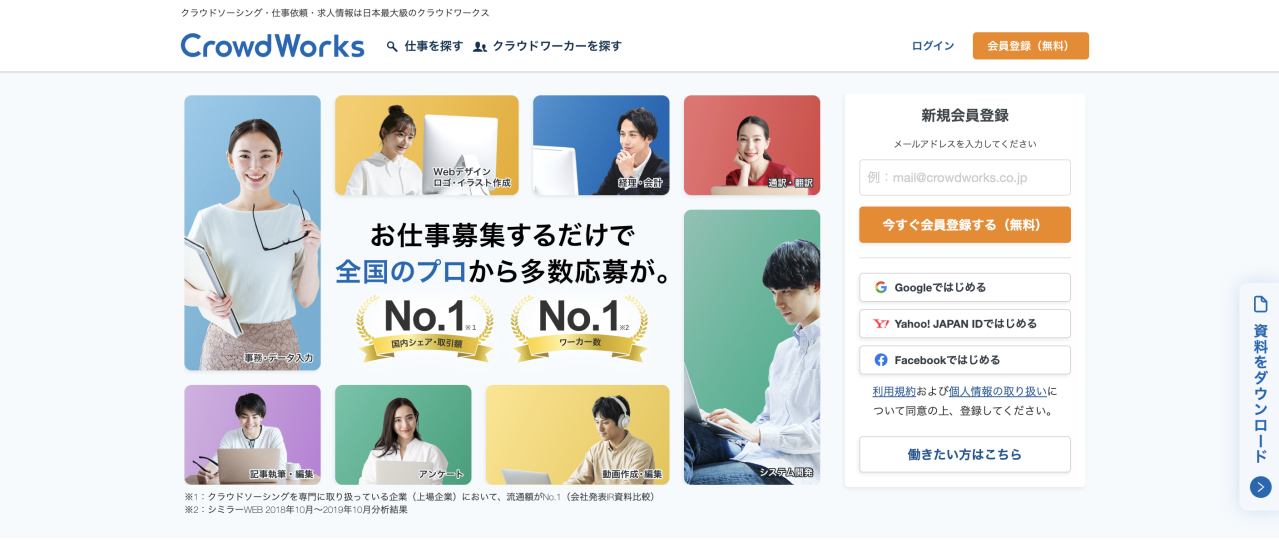The height and width of the screenshot is (542, 1279).
Task: Click the Yahoo! JAPAN logo icon
Action: 881,324
